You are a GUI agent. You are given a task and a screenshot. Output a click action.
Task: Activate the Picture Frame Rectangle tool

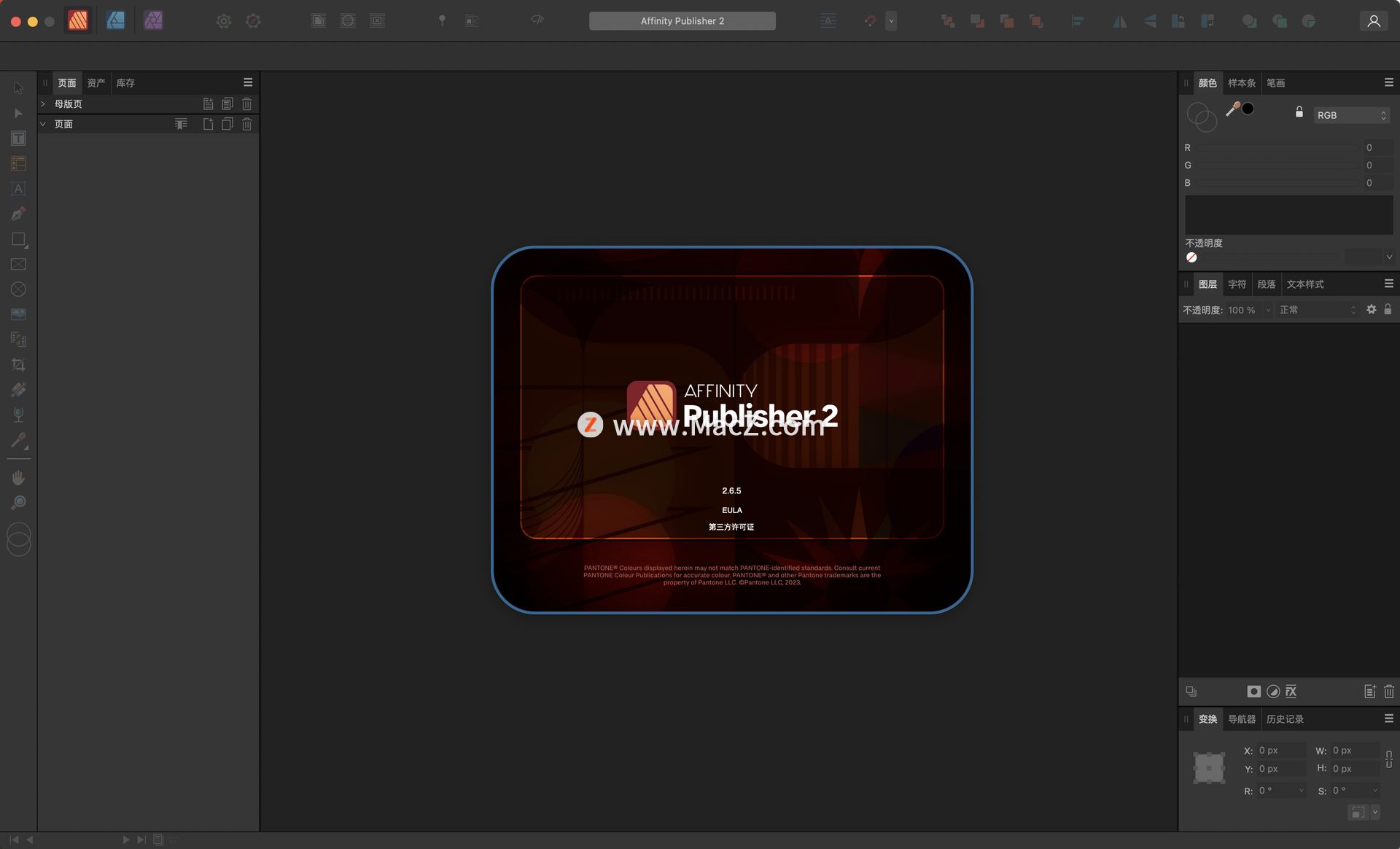click(18, 265)
